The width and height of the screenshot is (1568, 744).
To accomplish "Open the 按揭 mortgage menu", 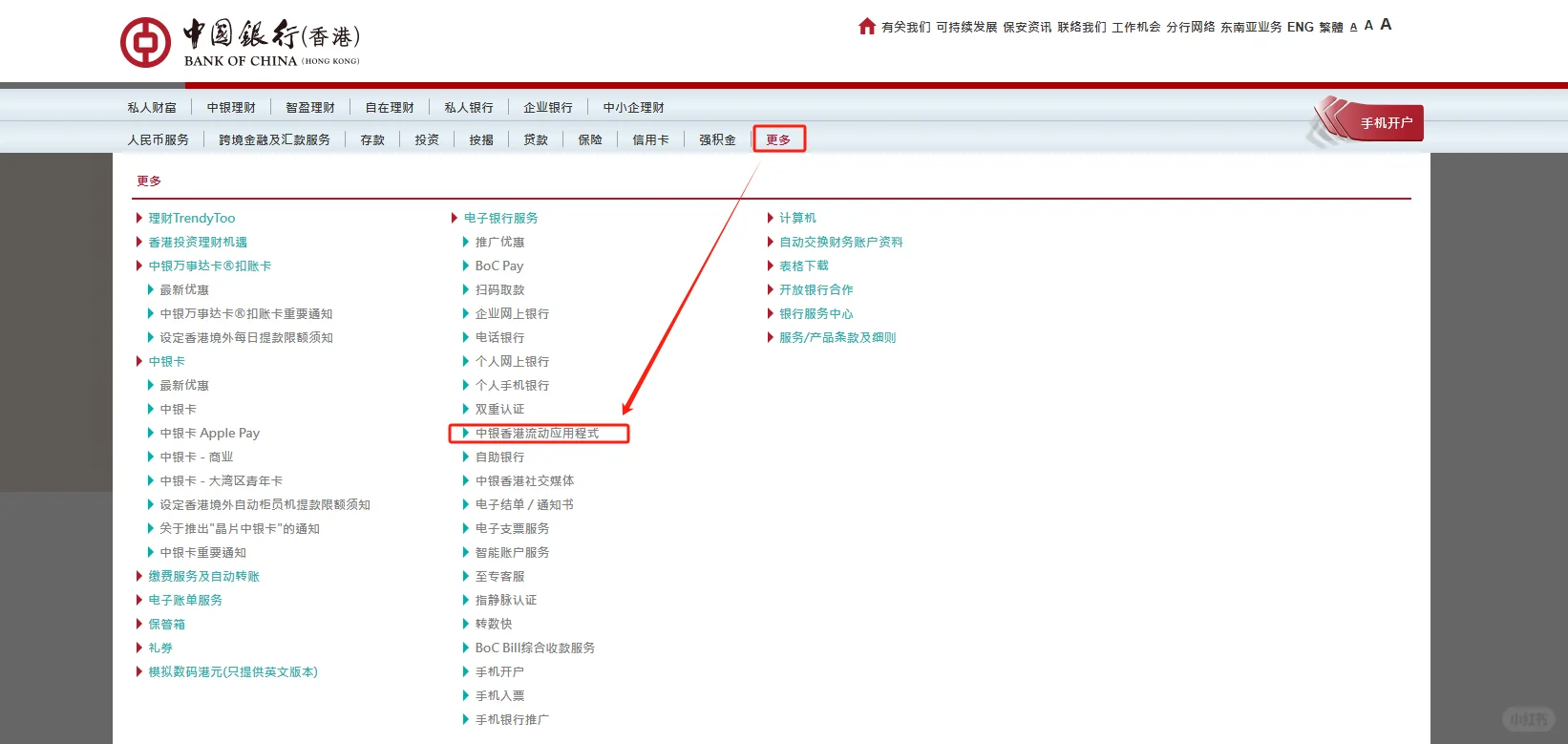I will (x=481, y=140).
